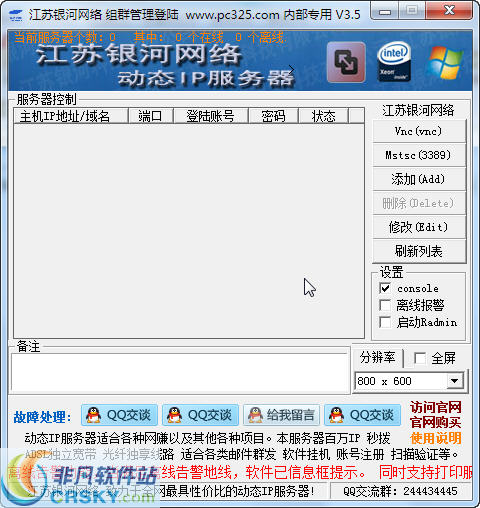Image resolution: width=480 pixels, height=508 pixels.
Task: Minimize the window
Action: (385, 12)
